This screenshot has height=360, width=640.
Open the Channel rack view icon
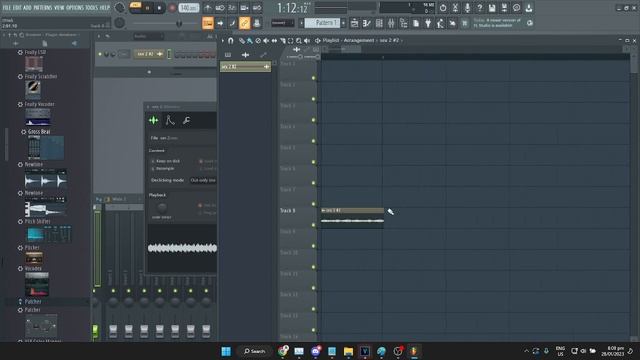(x=379, y=23)
